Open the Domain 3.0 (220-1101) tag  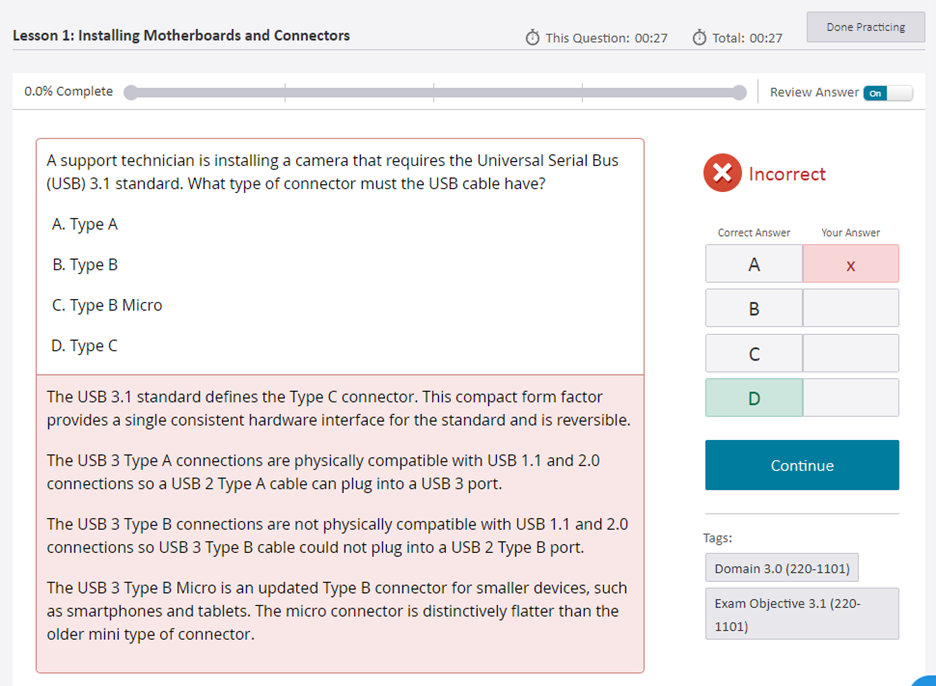click(x=782, y=568)
